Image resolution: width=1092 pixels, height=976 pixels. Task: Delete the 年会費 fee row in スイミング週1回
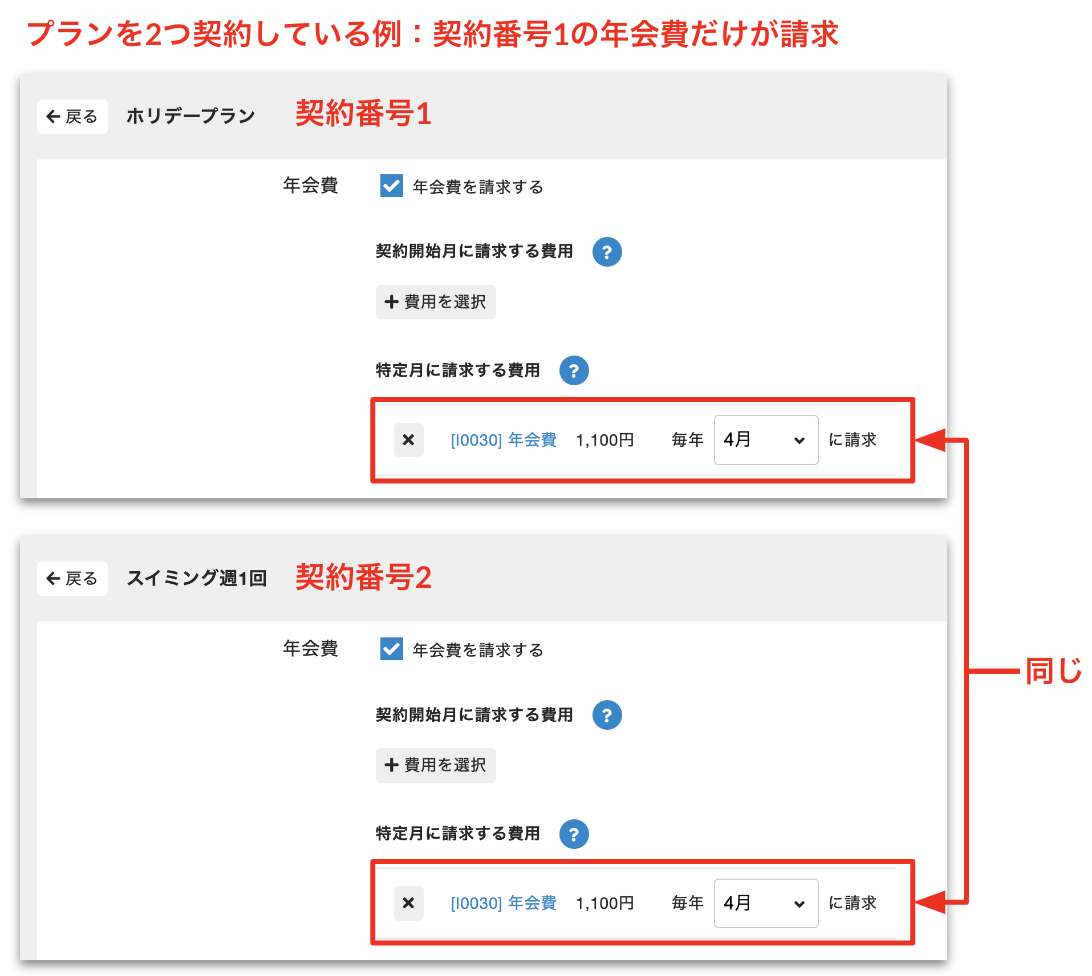point(408,903)
